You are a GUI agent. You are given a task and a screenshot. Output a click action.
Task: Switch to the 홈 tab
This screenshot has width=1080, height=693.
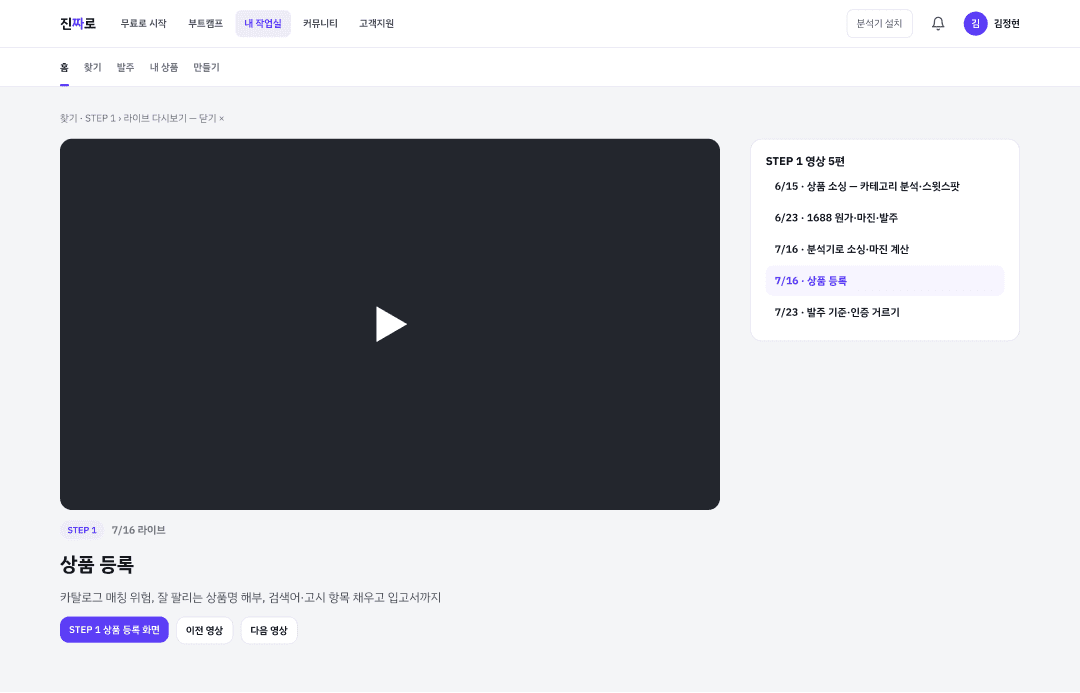pos(64,68)
